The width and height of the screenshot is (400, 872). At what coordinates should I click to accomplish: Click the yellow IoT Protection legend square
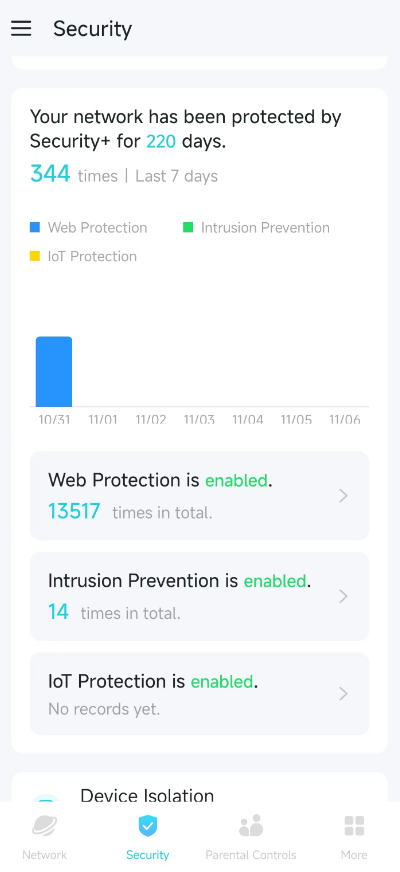tap(35, 256)
